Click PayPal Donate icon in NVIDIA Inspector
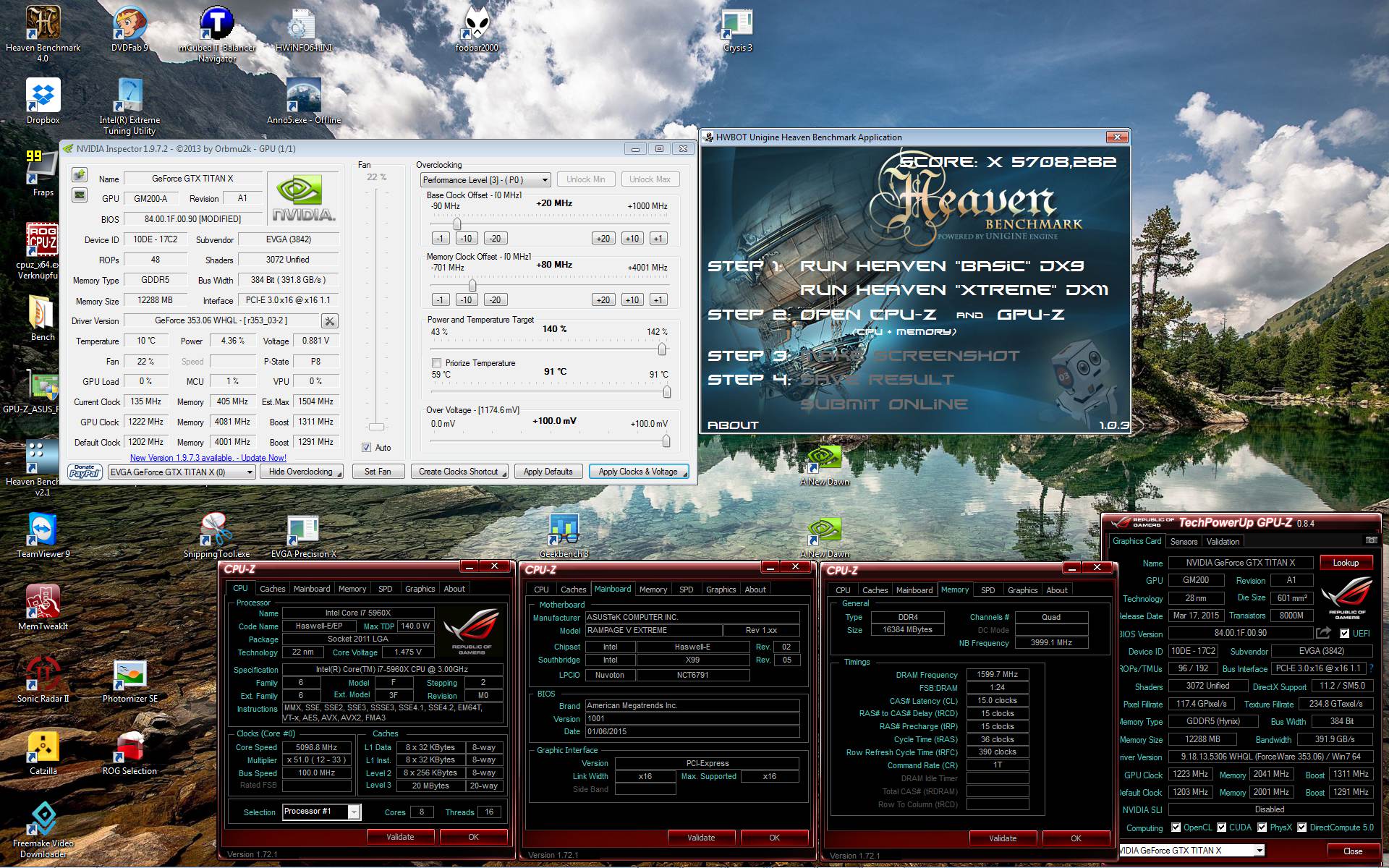1389x868 pixels. [x=85, y=472]
